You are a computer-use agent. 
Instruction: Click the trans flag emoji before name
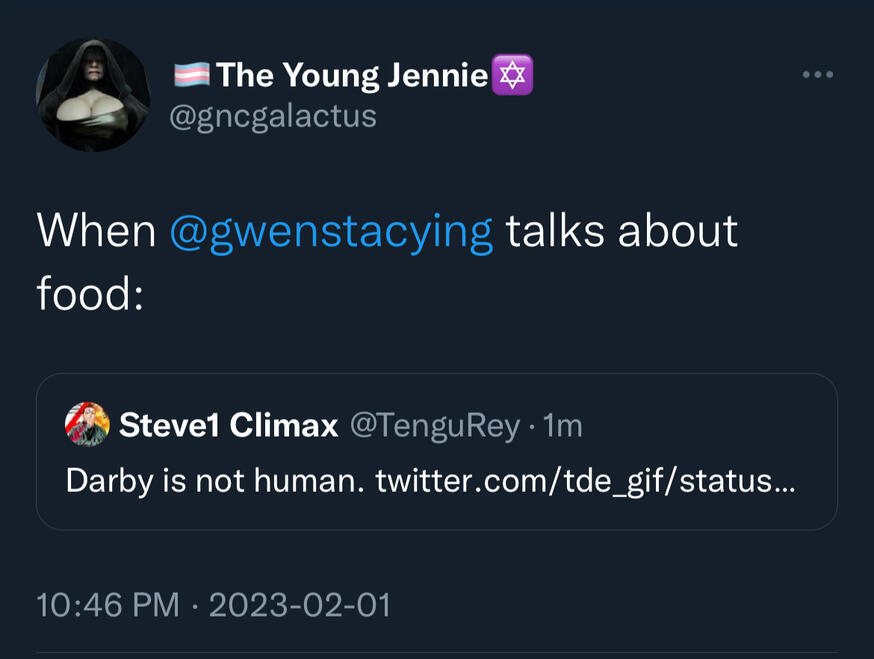(x=192, y=75)
